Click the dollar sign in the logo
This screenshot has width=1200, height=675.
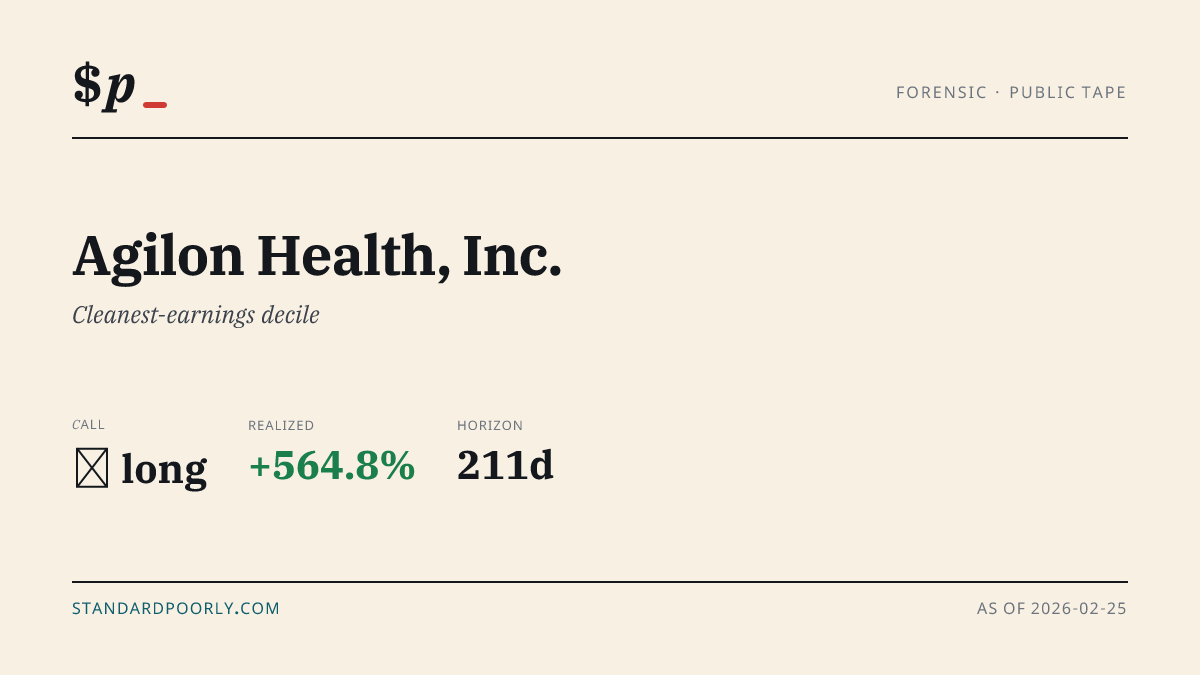[87, 84]
